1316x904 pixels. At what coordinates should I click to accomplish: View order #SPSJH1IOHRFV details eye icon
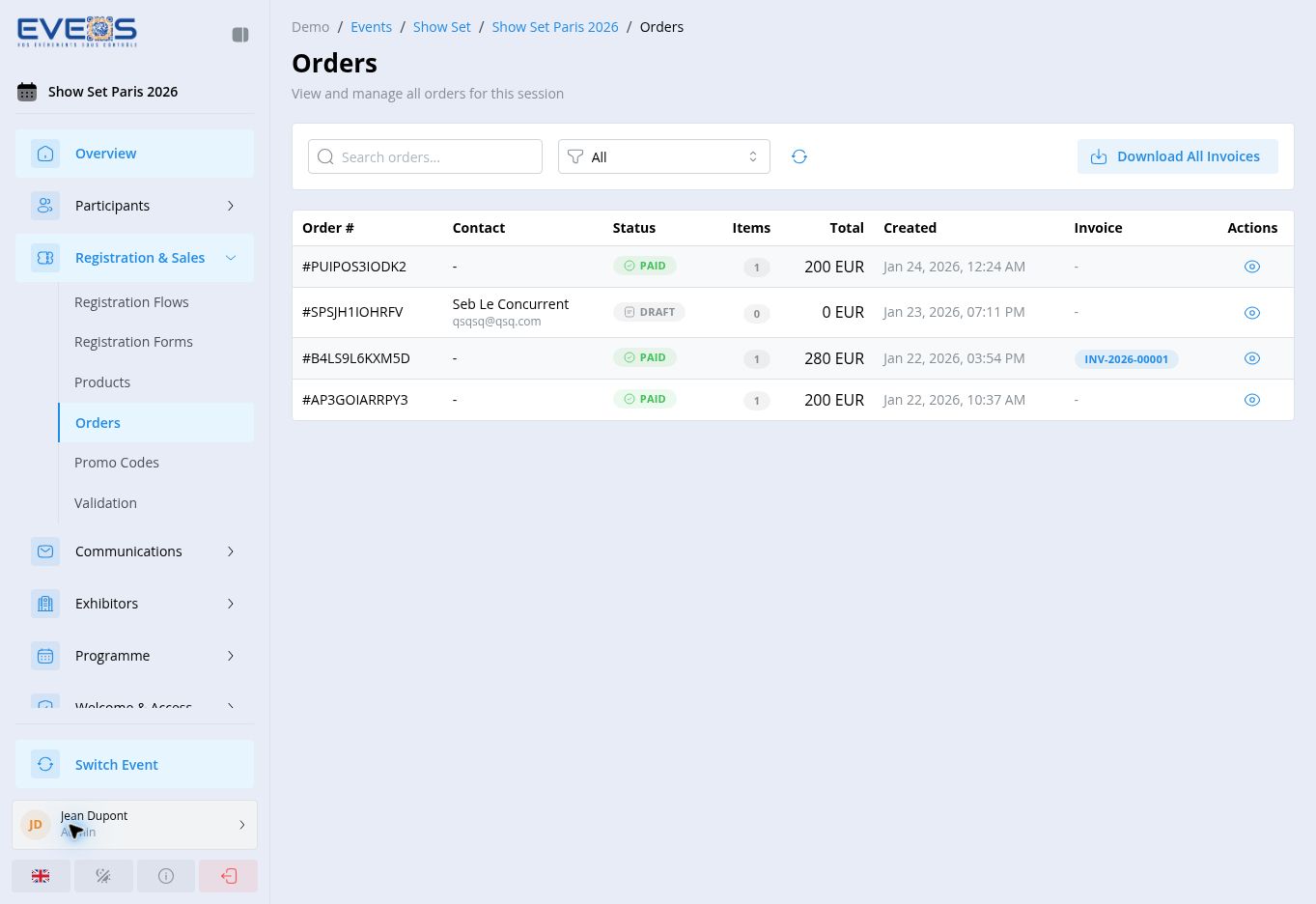coord(1252,313)
